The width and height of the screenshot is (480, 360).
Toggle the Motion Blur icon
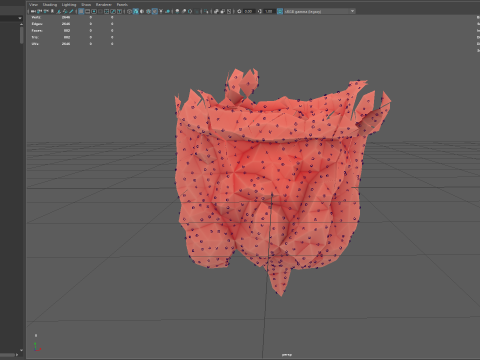coord(183,11)
